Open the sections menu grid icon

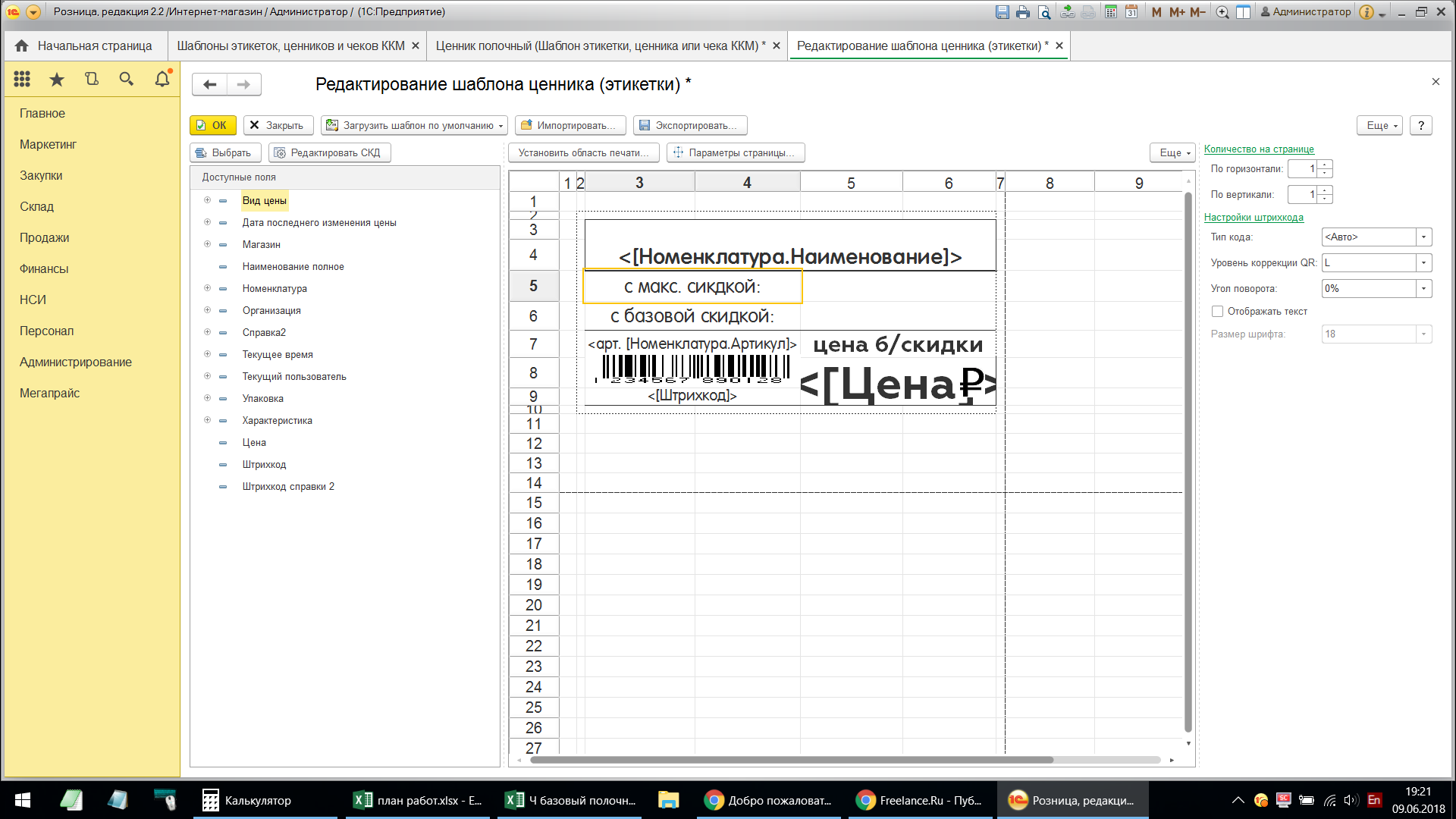[22, 79]
